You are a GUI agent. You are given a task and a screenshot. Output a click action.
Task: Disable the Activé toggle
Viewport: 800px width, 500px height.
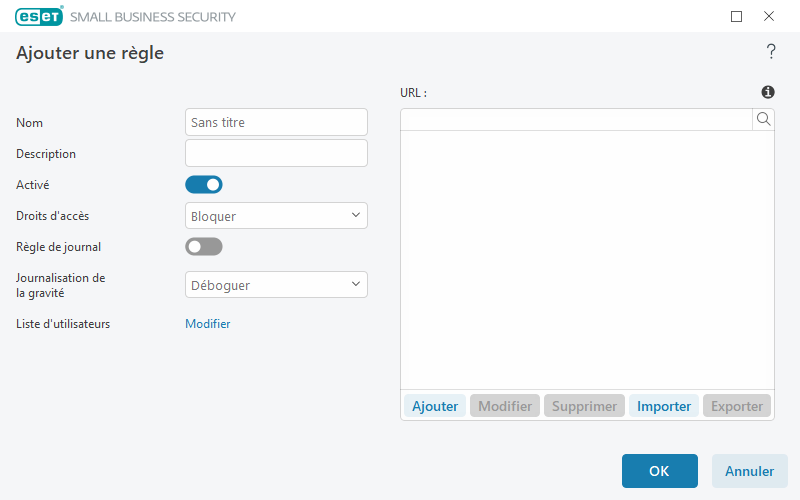[x=204, y=185]
